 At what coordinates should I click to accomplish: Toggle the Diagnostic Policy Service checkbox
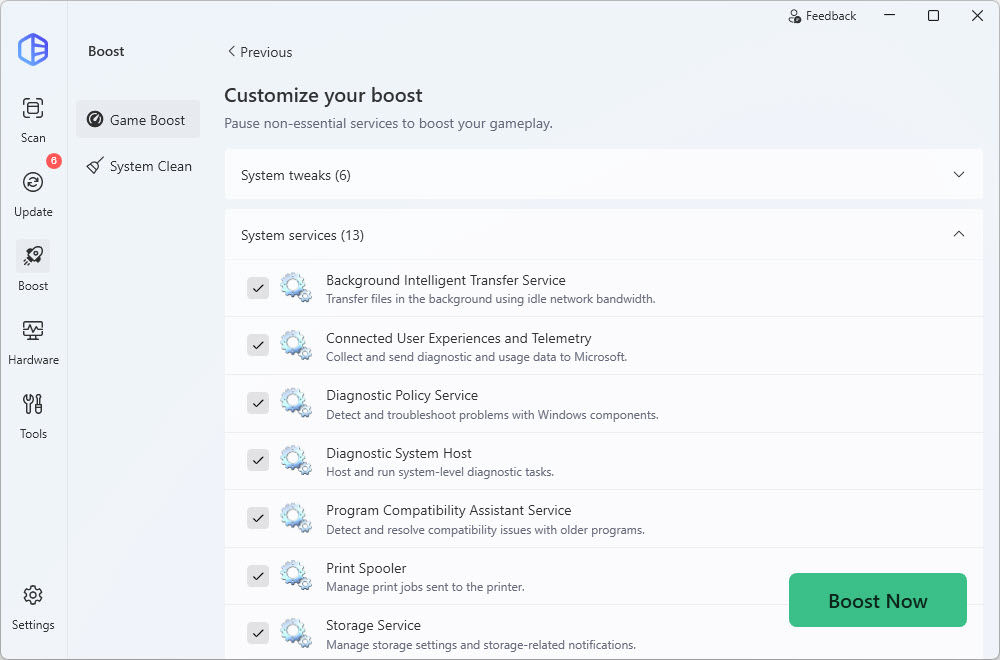[x=258, y=403]
